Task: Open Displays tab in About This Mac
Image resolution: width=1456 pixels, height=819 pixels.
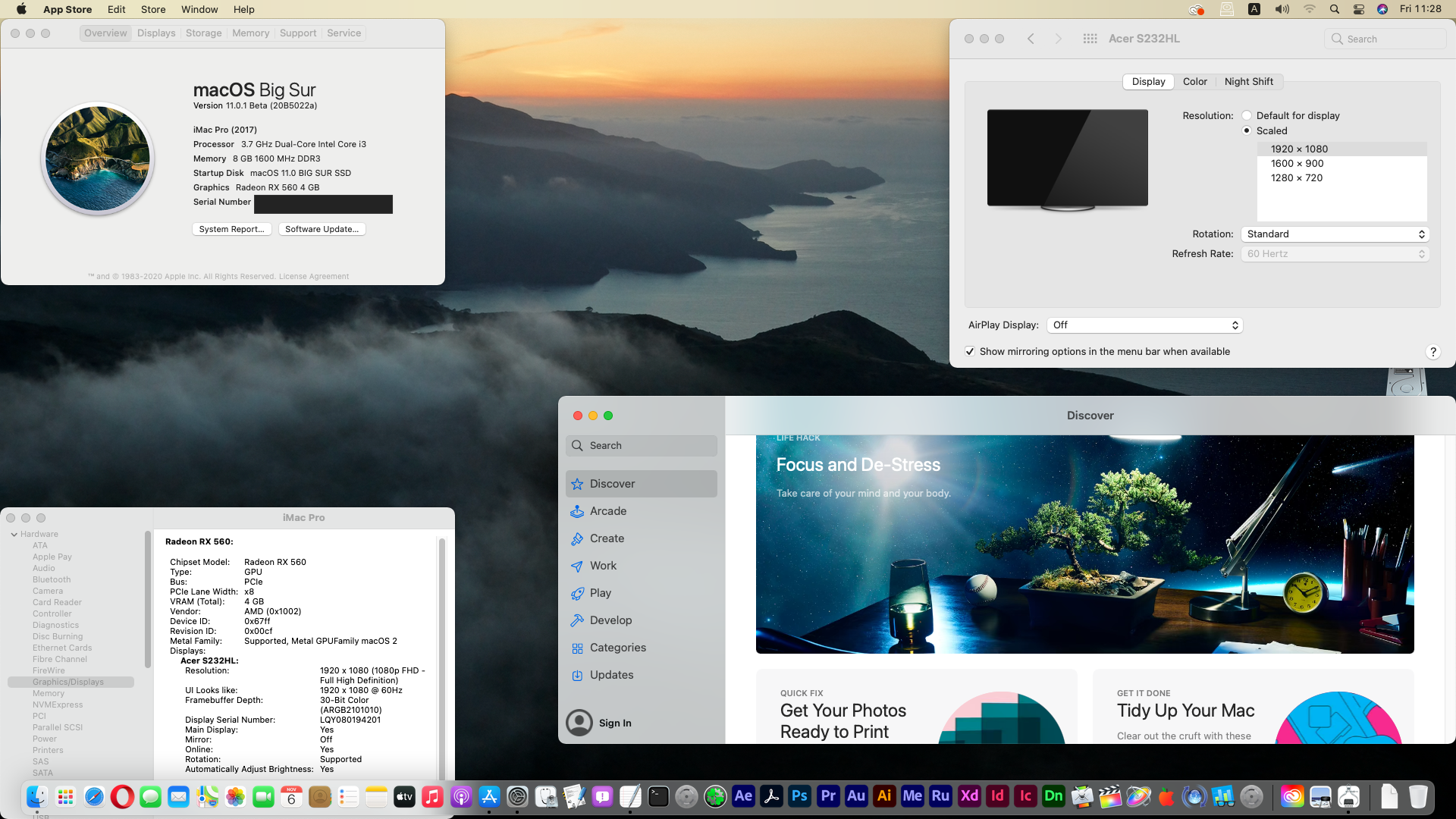Action: point(156,33)
